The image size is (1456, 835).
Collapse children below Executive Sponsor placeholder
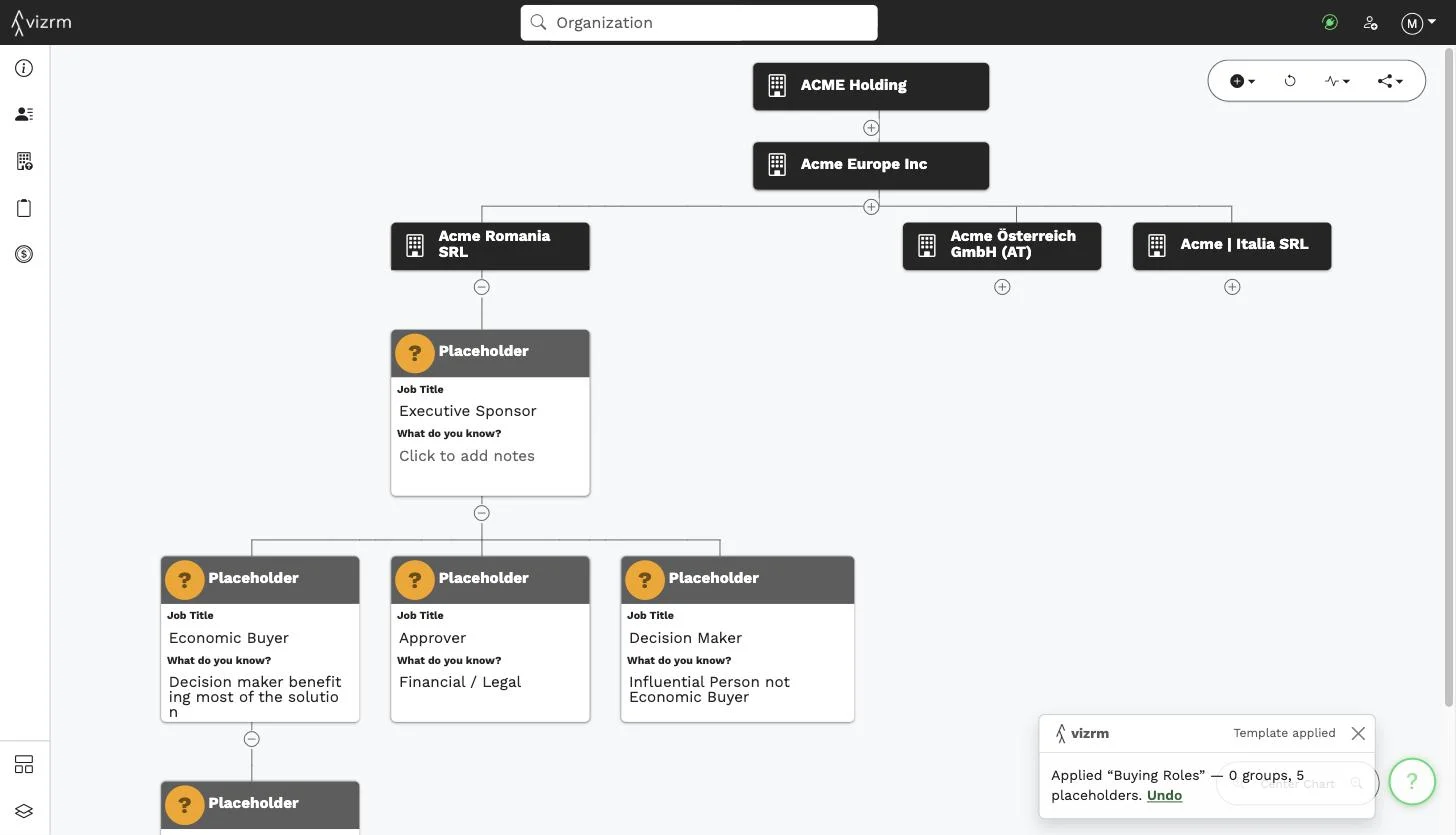pos(482,513)
